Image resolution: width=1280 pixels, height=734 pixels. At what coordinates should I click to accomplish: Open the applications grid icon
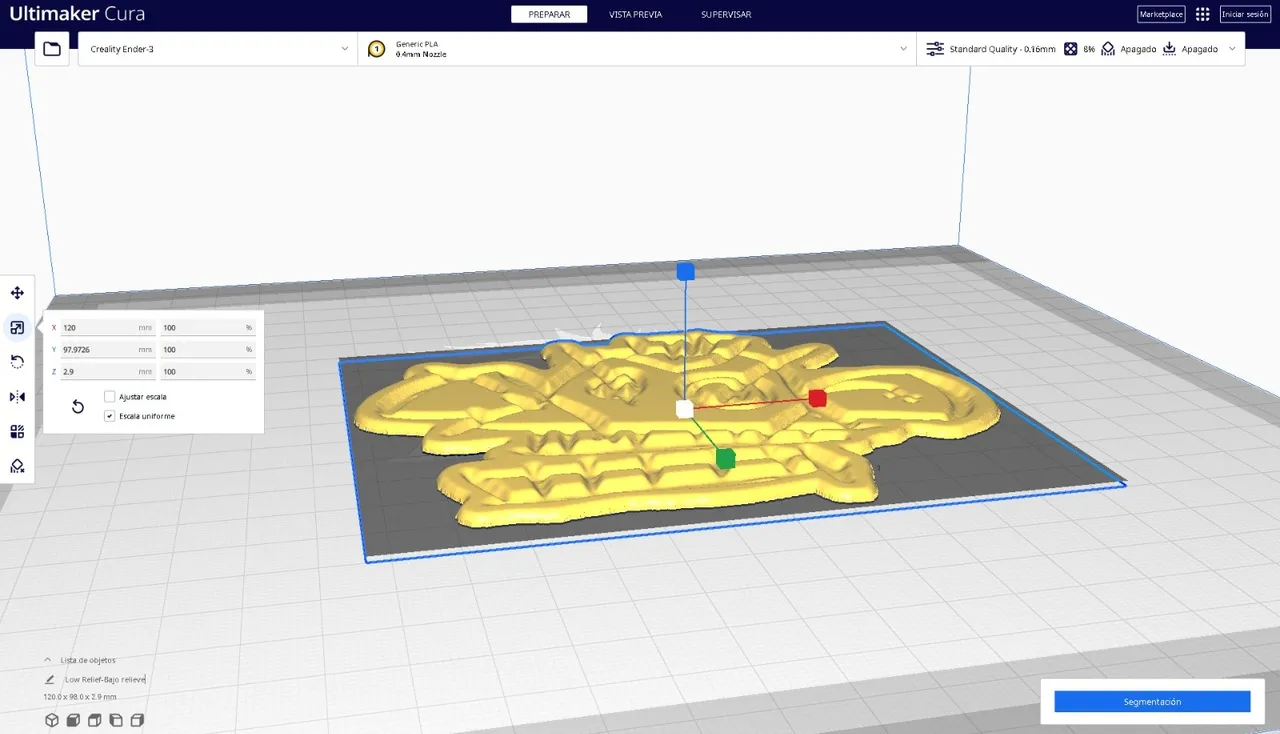point(1202,14)
